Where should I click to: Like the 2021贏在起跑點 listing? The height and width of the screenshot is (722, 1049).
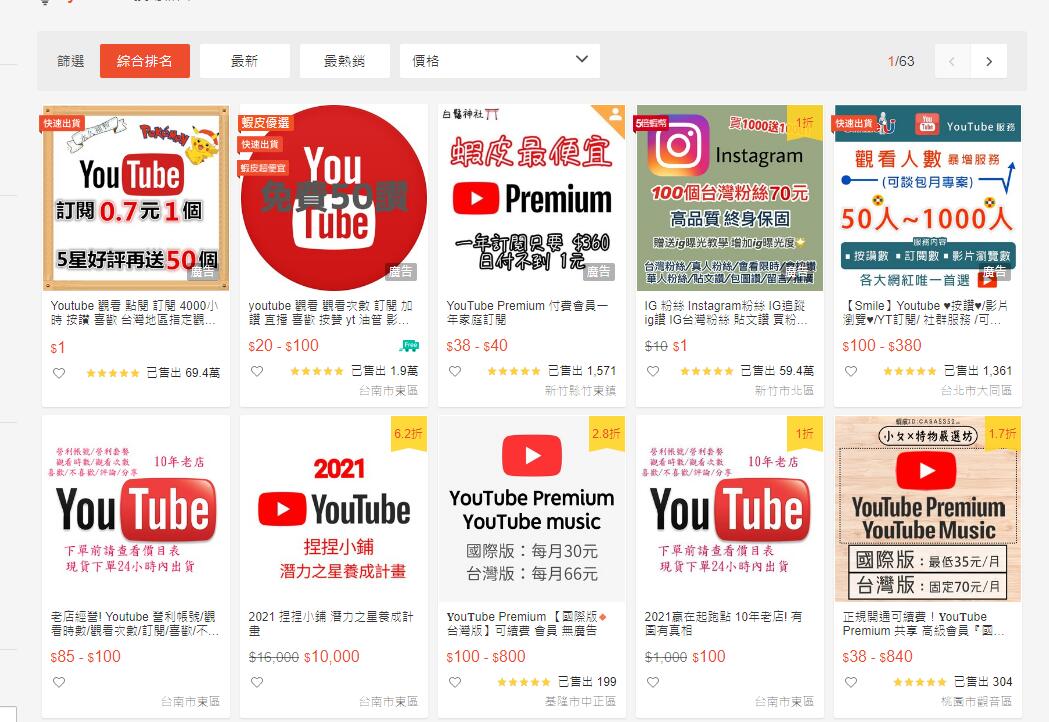click(x=653, y=682)
